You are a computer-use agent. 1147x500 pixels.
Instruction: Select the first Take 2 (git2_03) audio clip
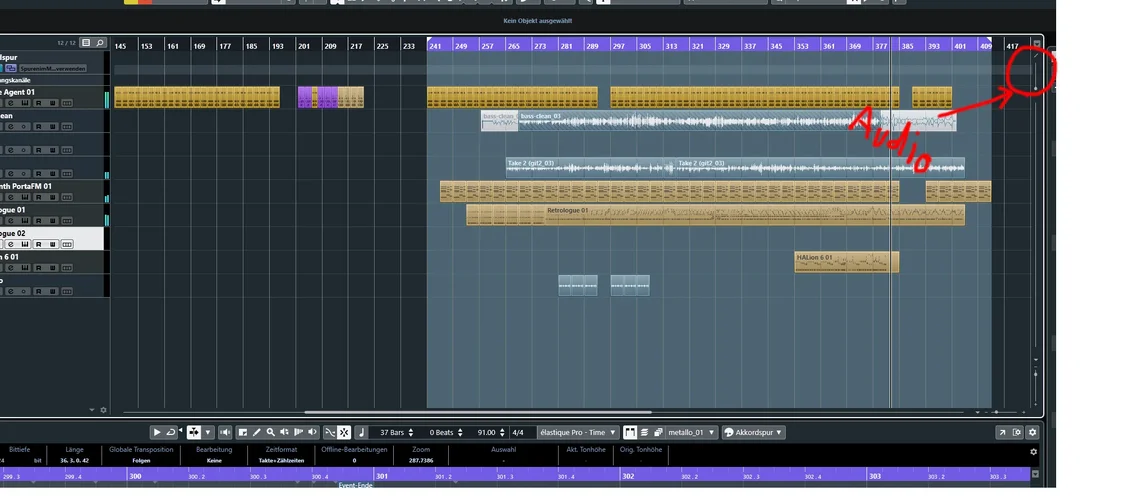(x=591, y=167)
